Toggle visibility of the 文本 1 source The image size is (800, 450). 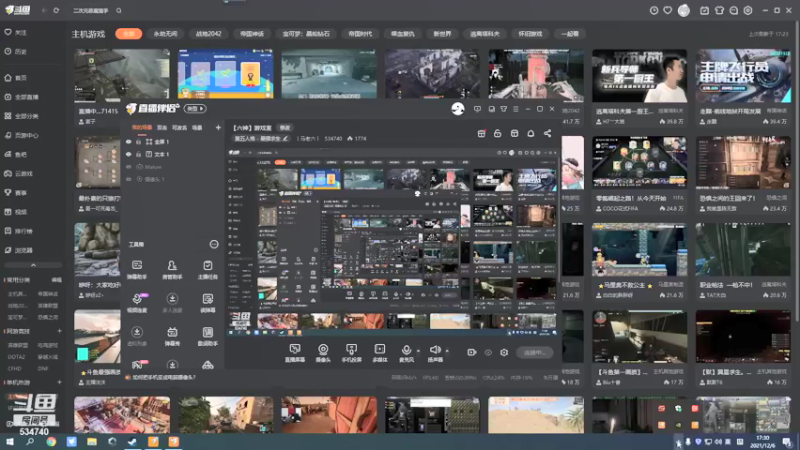pos(129,154)
